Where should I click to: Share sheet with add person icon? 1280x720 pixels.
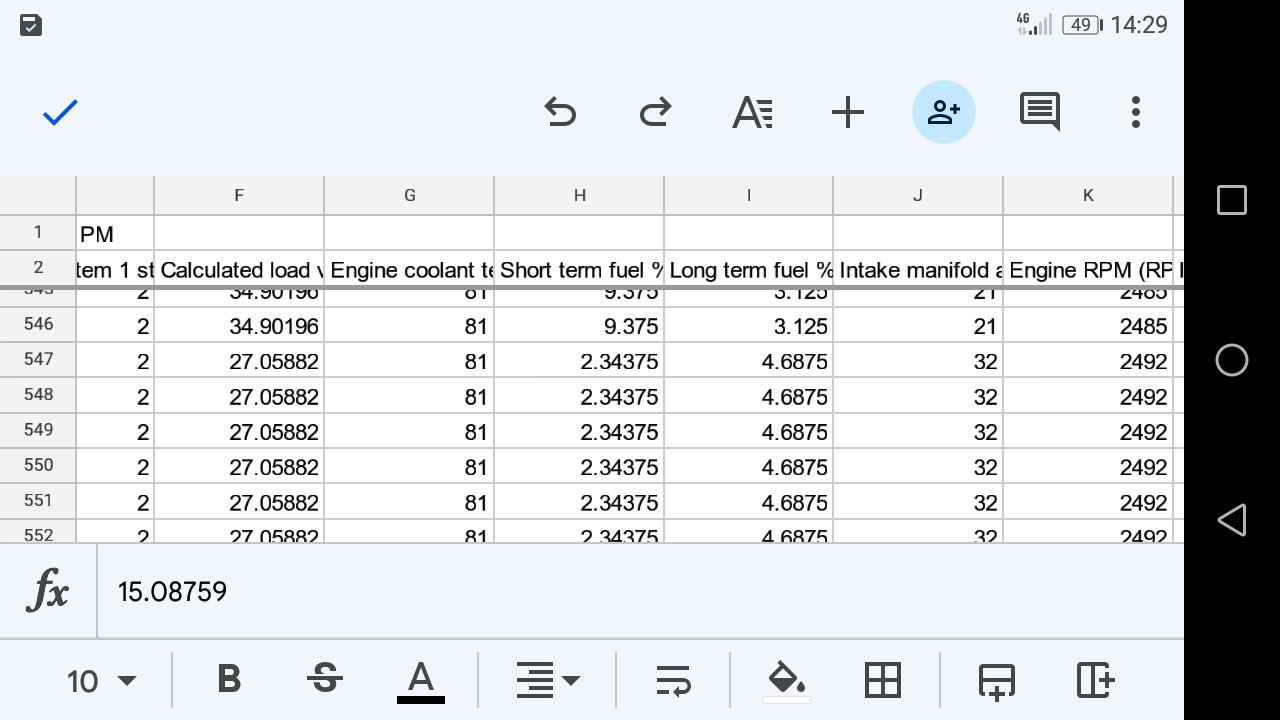(944, 112)
